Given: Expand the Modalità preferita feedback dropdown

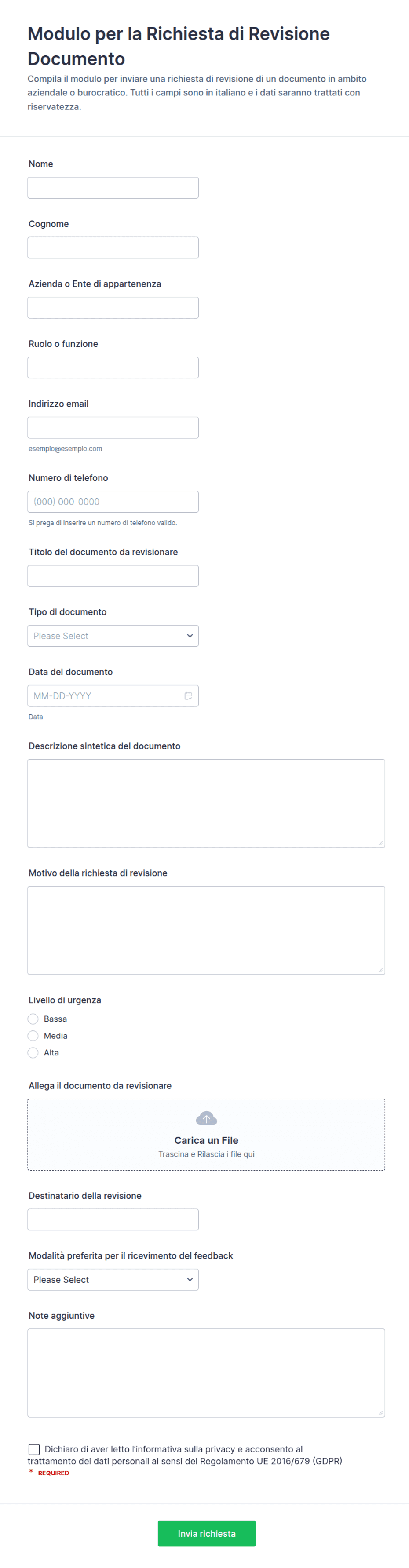Looking at the screenshot, I should pyautogui.click(x=113, y=1280).
